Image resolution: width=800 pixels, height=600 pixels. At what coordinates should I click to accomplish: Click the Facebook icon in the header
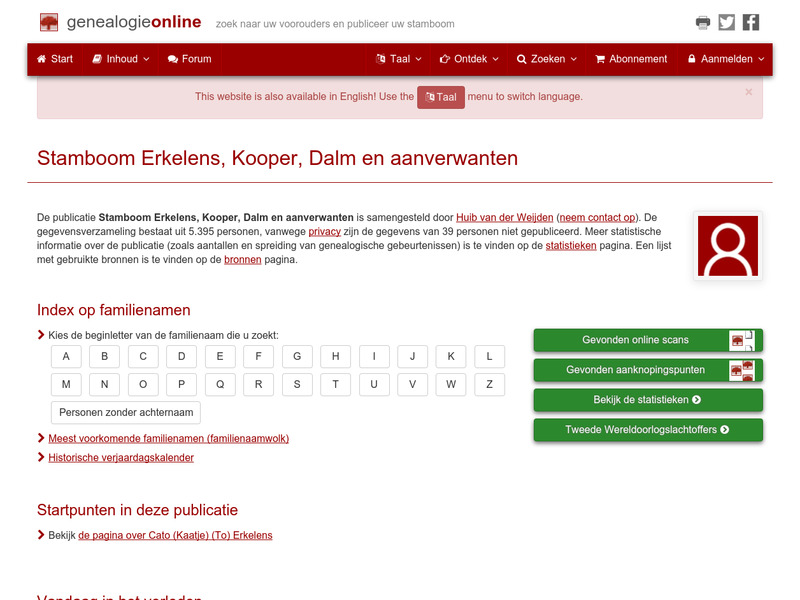750,22
